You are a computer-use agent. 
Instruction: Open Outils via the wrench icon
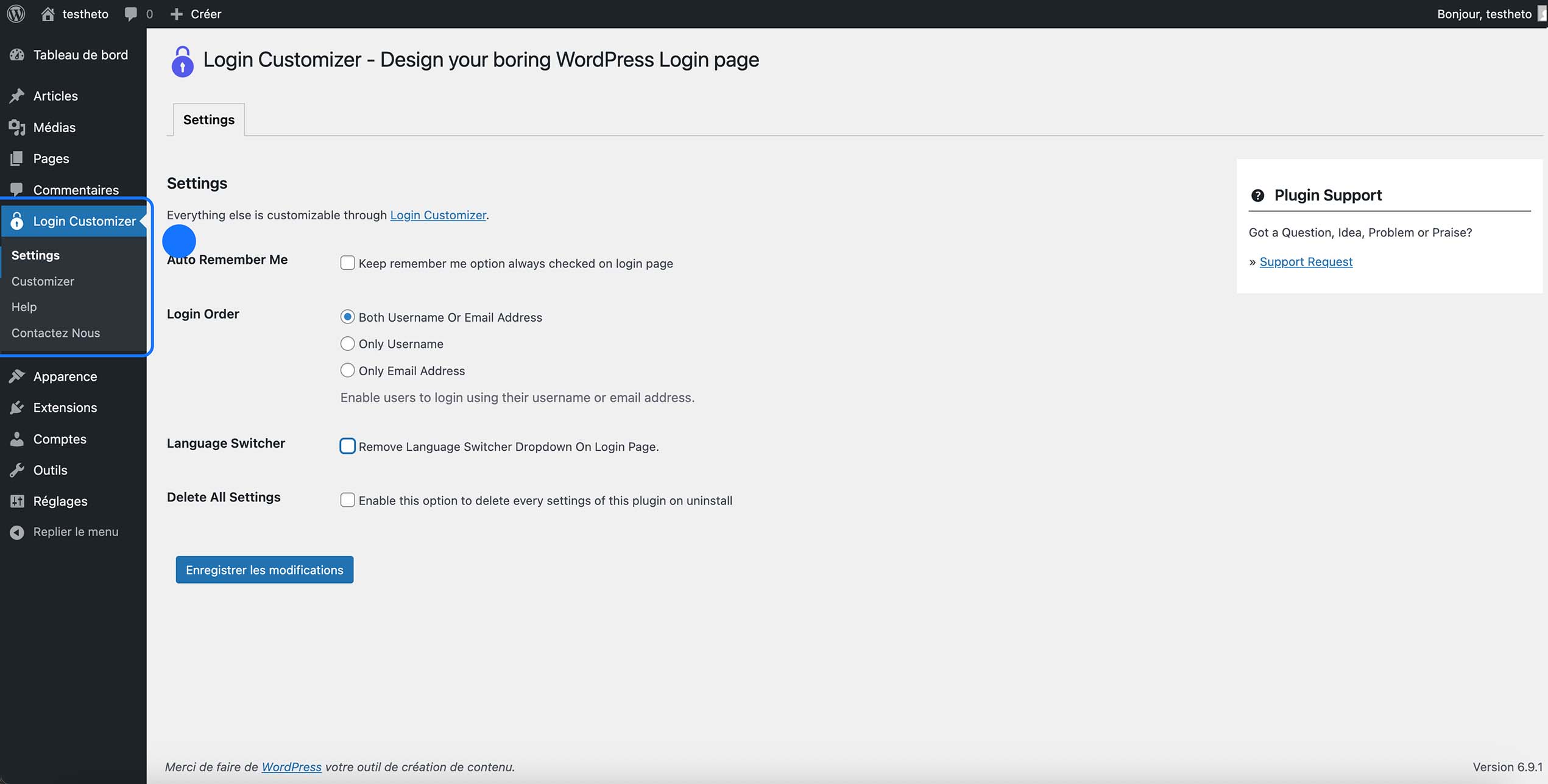17,470
